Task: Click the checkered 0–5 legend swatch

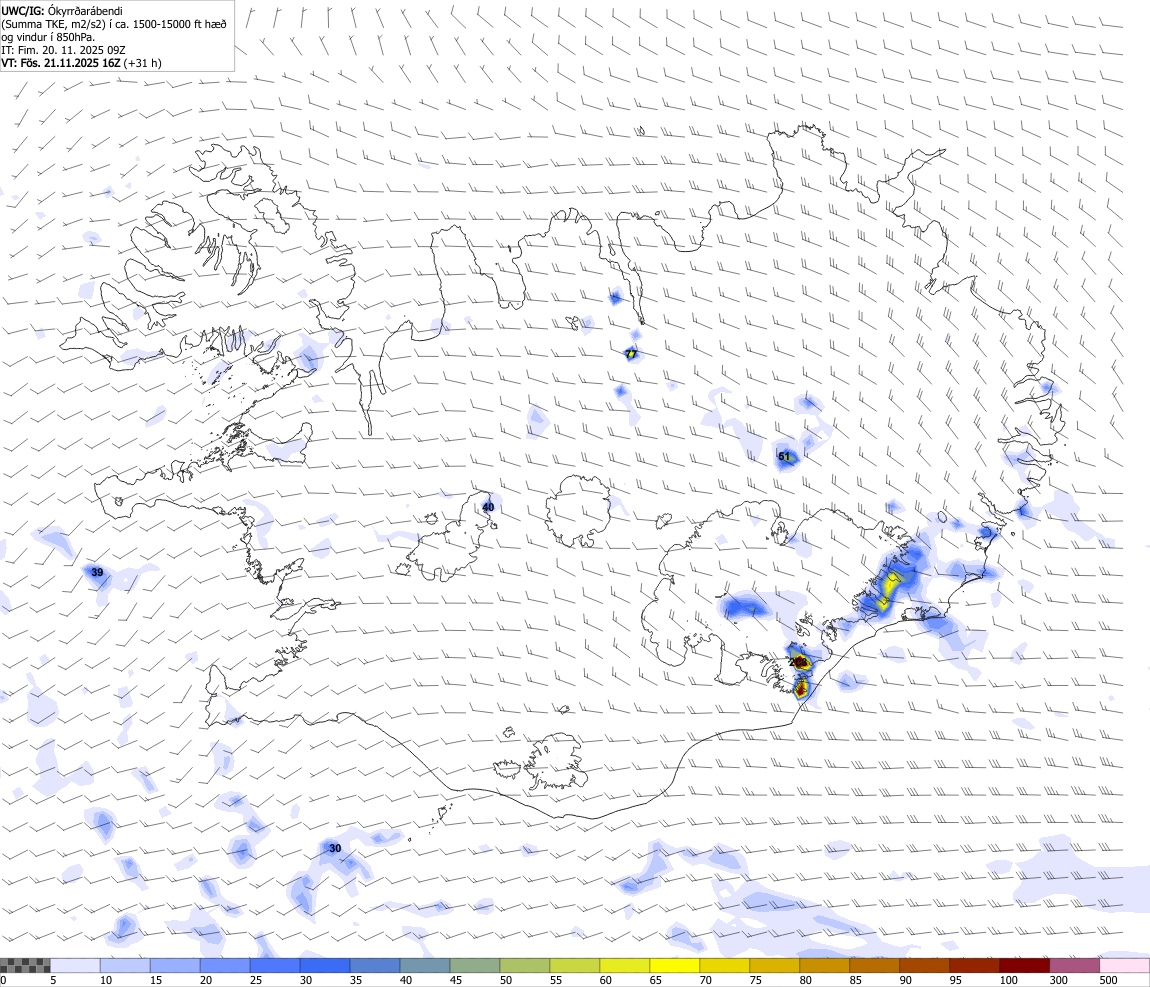Action: pos(25,965)
